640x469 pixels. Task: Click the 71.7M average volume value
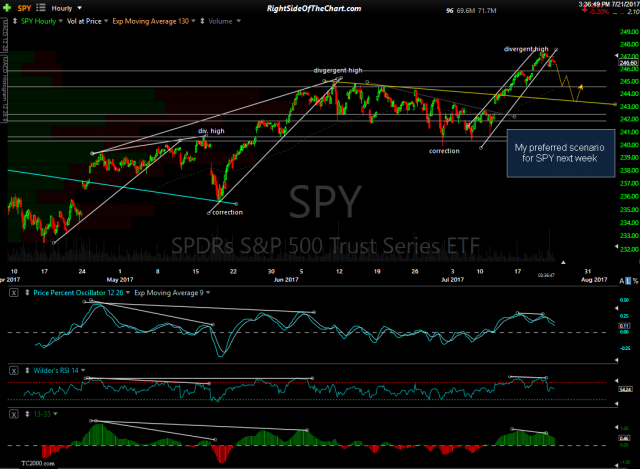(x=487, y=11)
